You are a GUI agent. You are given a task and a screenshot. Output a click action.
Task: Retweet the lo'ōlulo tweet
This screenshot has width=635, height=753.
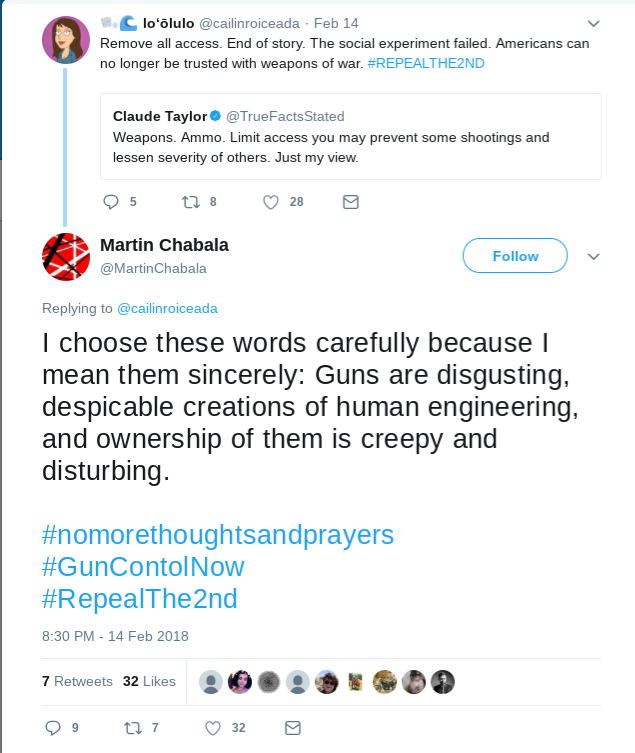point(190,201)
